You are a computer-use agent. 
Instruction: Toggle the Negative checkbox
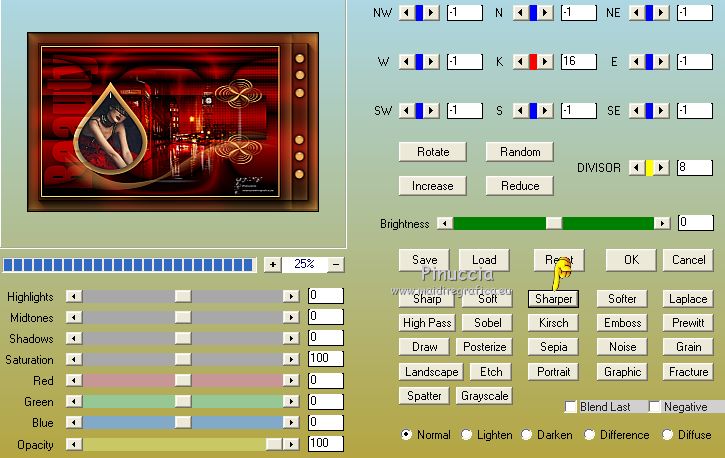tap(655, 407)
